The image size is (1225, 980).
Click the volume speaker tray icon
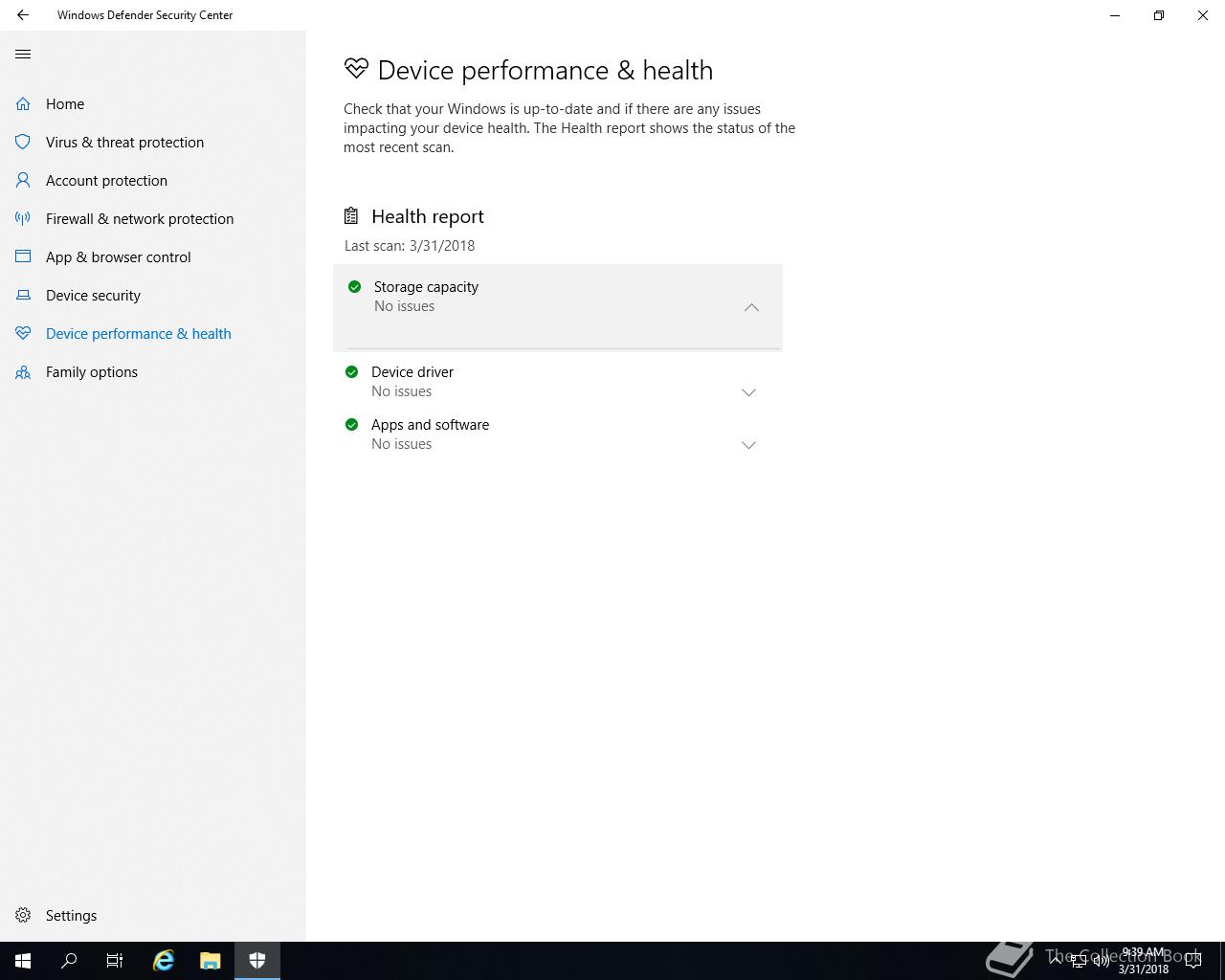click(x=1101, y=961)
